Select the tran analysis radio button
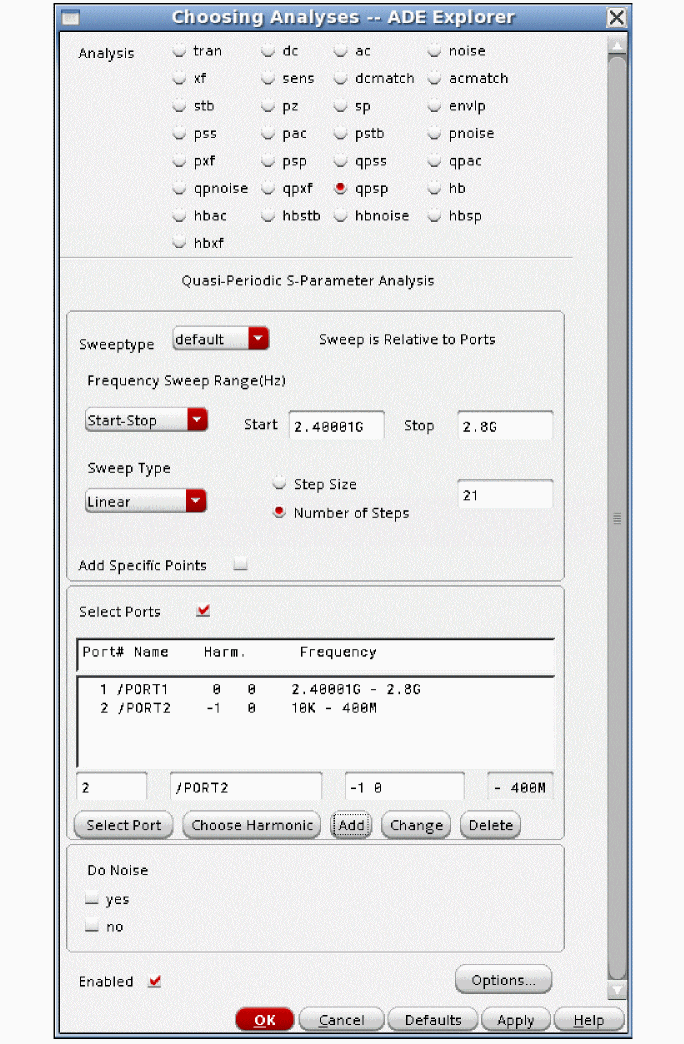 pyautogui.click(x=179, y=51)
